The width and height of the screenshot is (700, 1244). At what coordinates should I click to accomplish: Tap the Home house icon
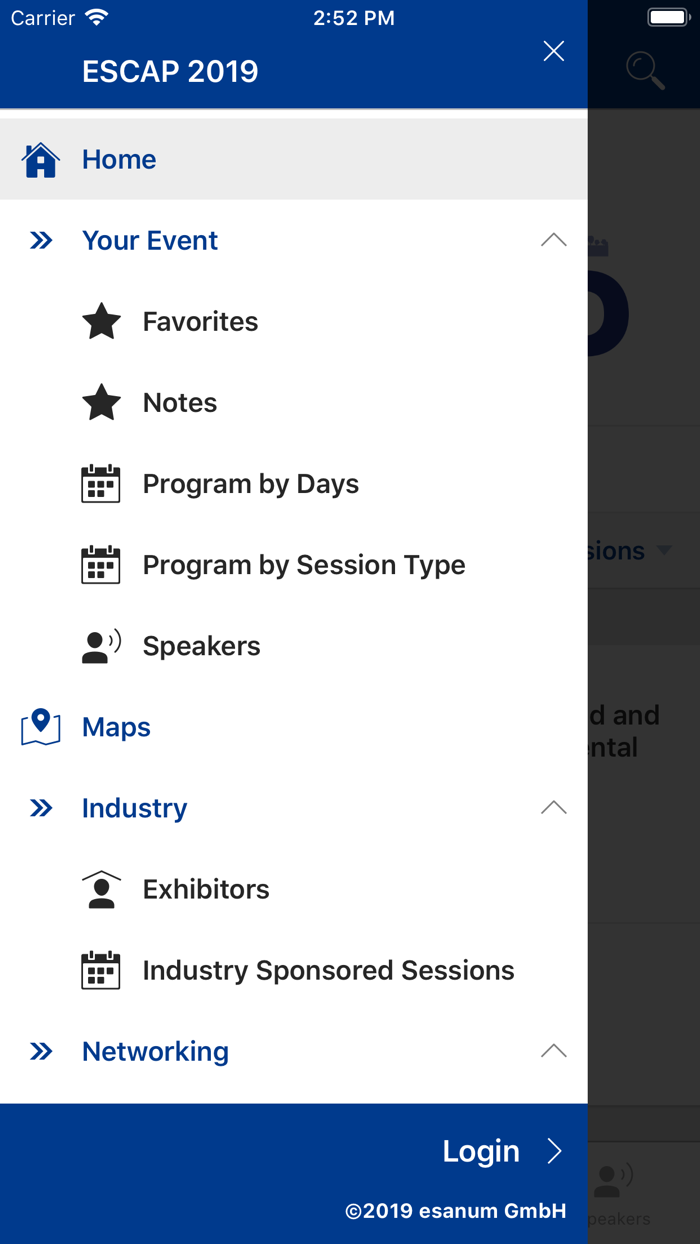[41, 160]
